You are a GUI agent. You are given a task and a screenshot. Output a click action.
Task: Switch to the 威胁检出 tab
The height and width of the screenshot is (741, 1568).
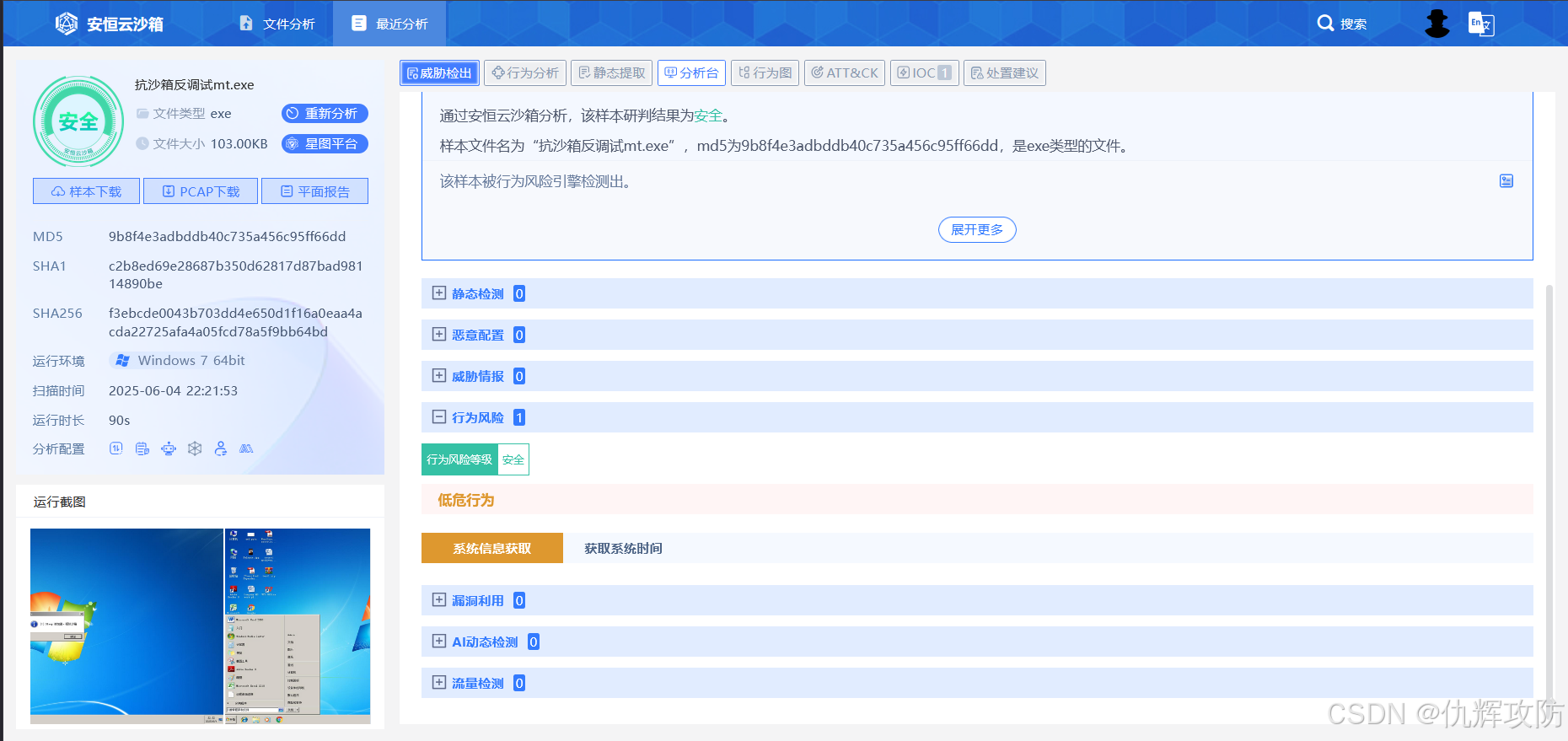pyautogui.click(x=439, y=73)
